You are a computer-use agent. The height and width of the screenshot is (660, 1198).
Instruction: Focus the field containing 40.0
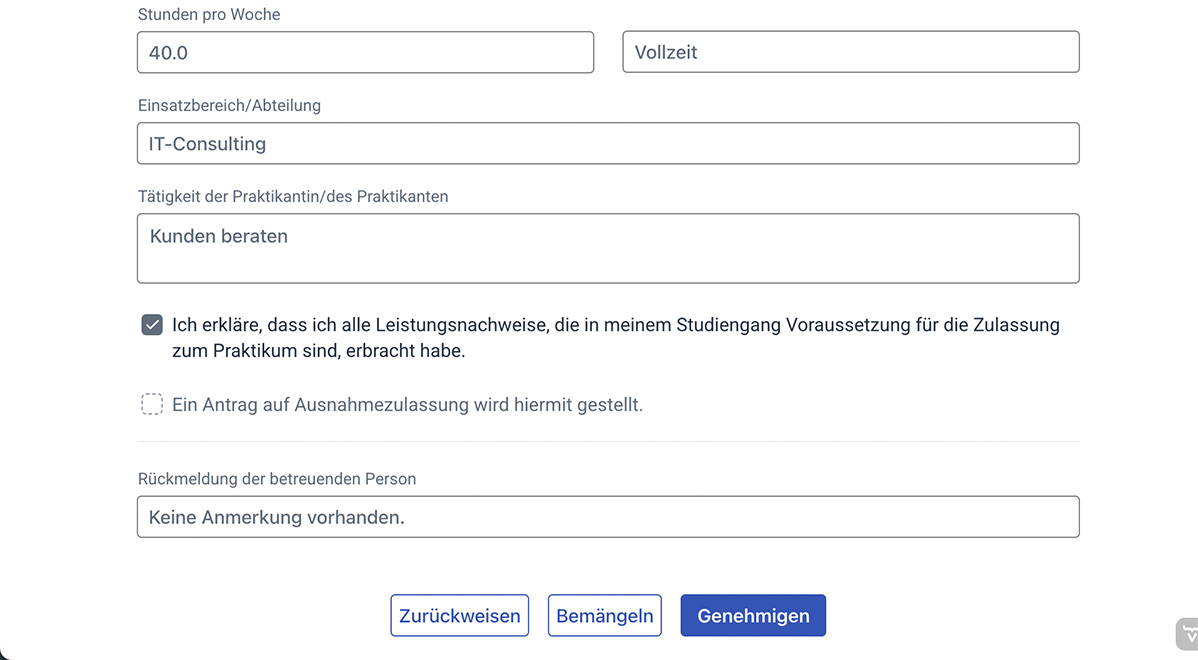[365, 52]
